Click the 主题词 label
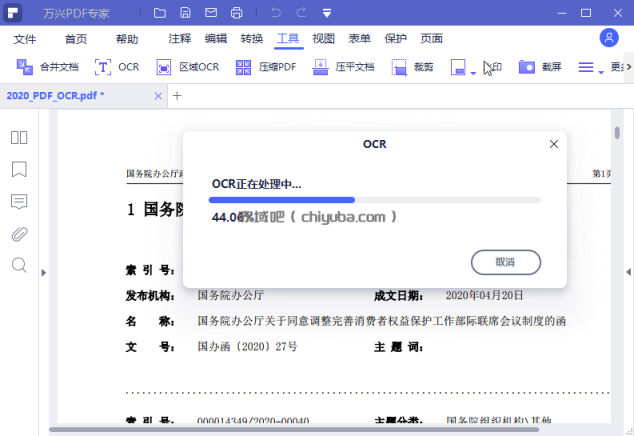 click(398, 347)
